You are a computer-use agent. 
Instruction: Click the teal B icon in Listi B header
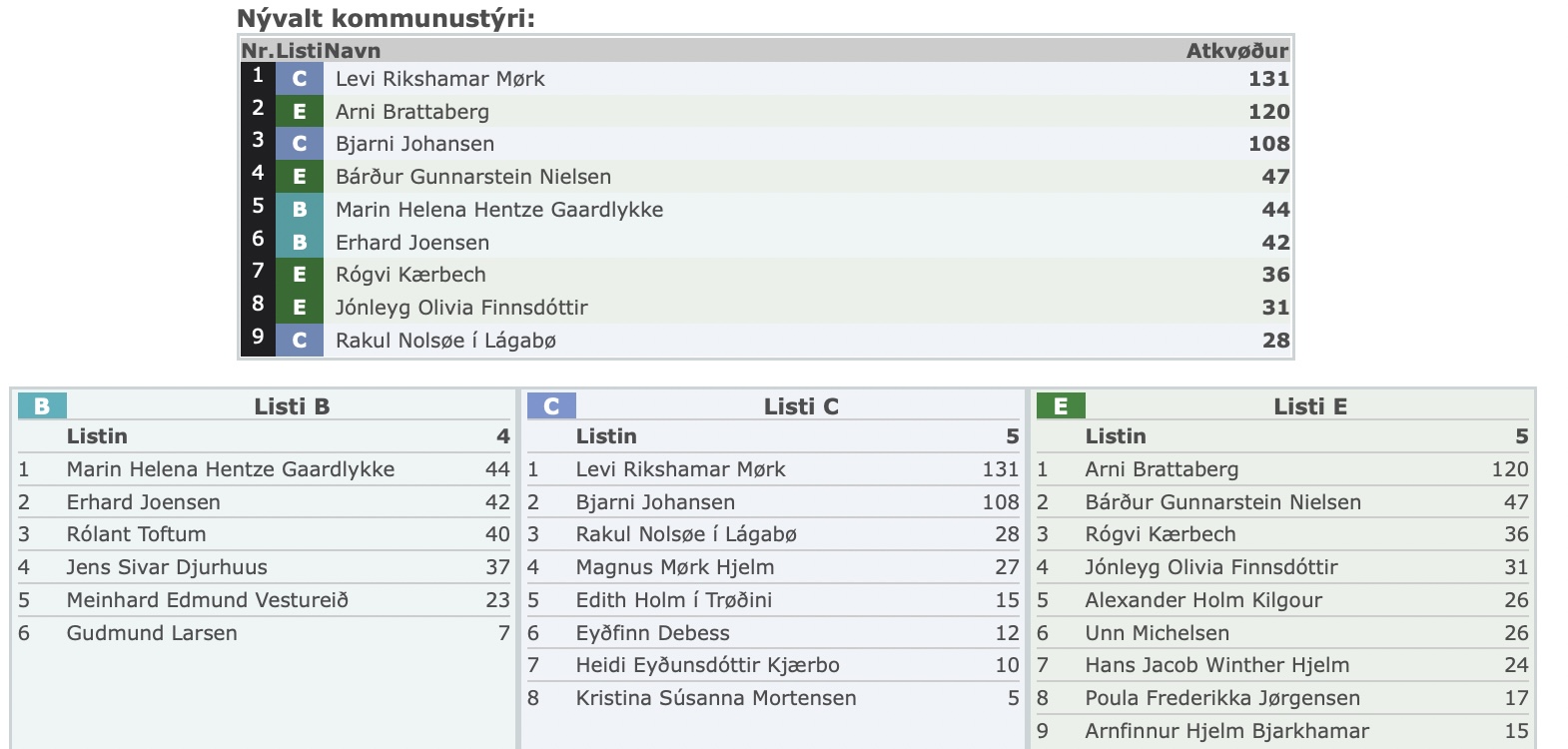pos(42,405)
